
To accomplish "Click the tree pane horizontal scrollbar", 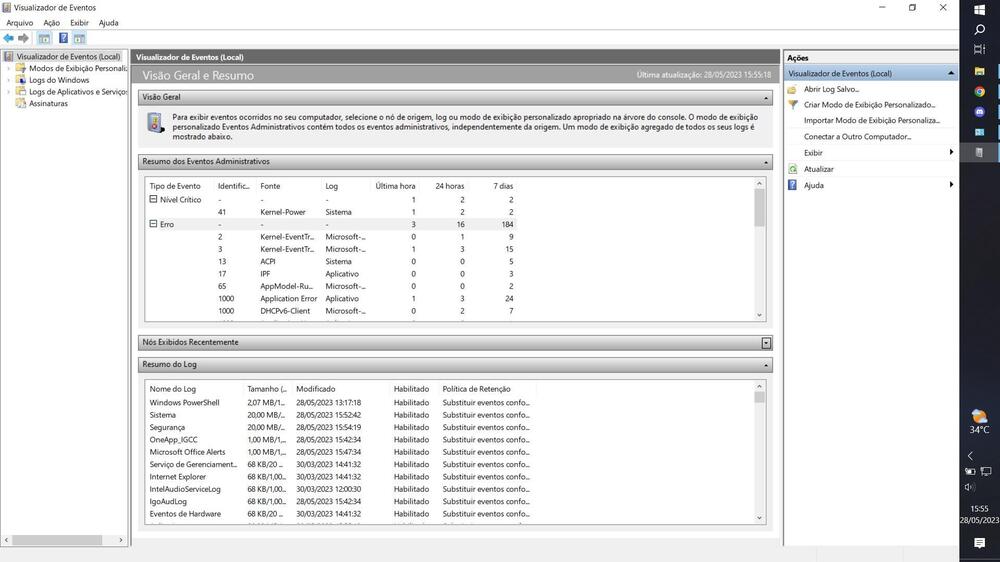I will [x=60, y=540].
